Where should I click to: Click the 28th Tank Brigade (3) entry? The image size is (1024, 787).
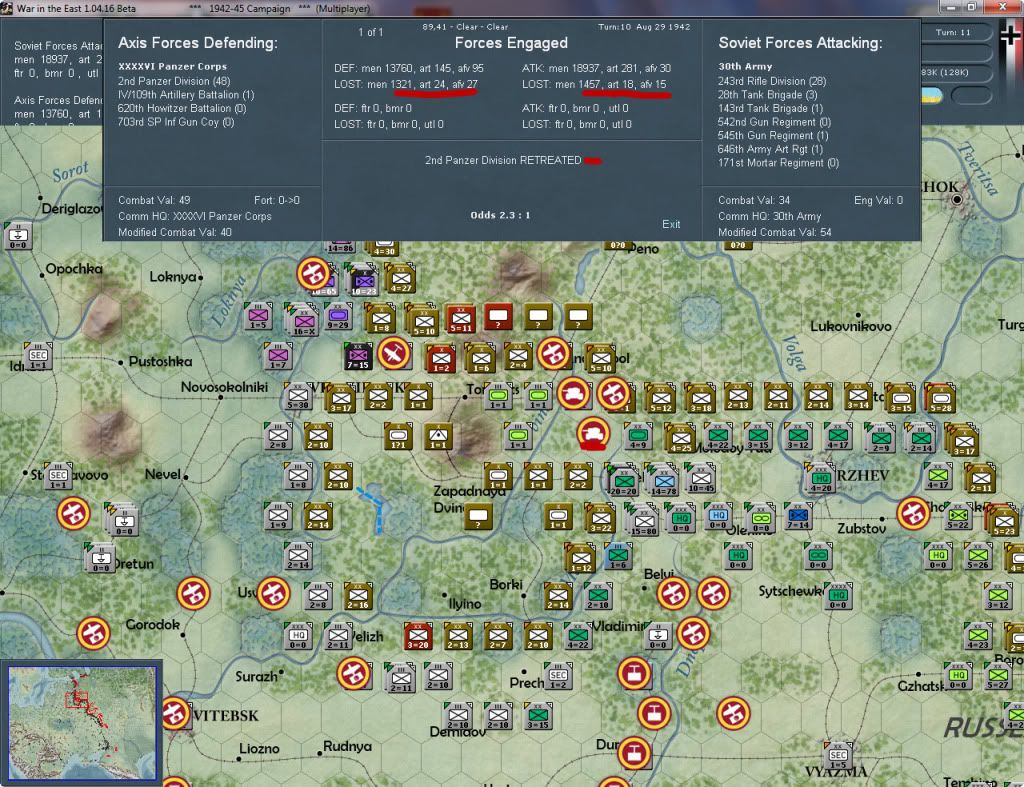pos(767,95)
